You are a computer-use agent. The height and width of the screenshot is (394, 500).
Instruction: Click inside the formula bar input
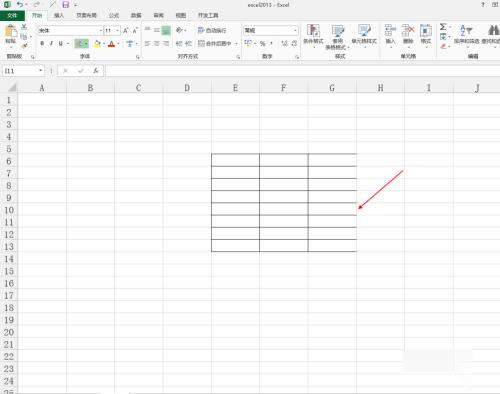(x=302, y=71)
